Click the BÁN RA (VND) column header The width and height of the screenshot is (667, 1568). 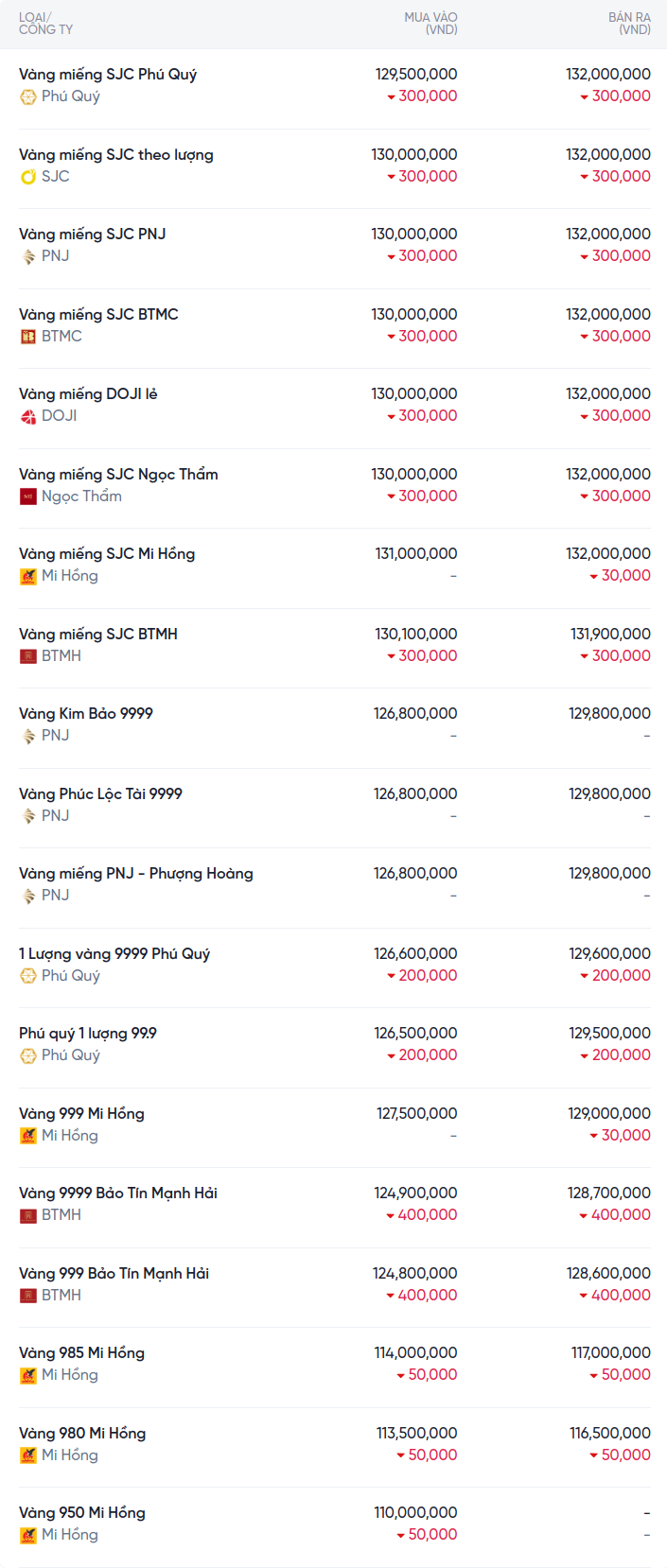pos(629,24)
